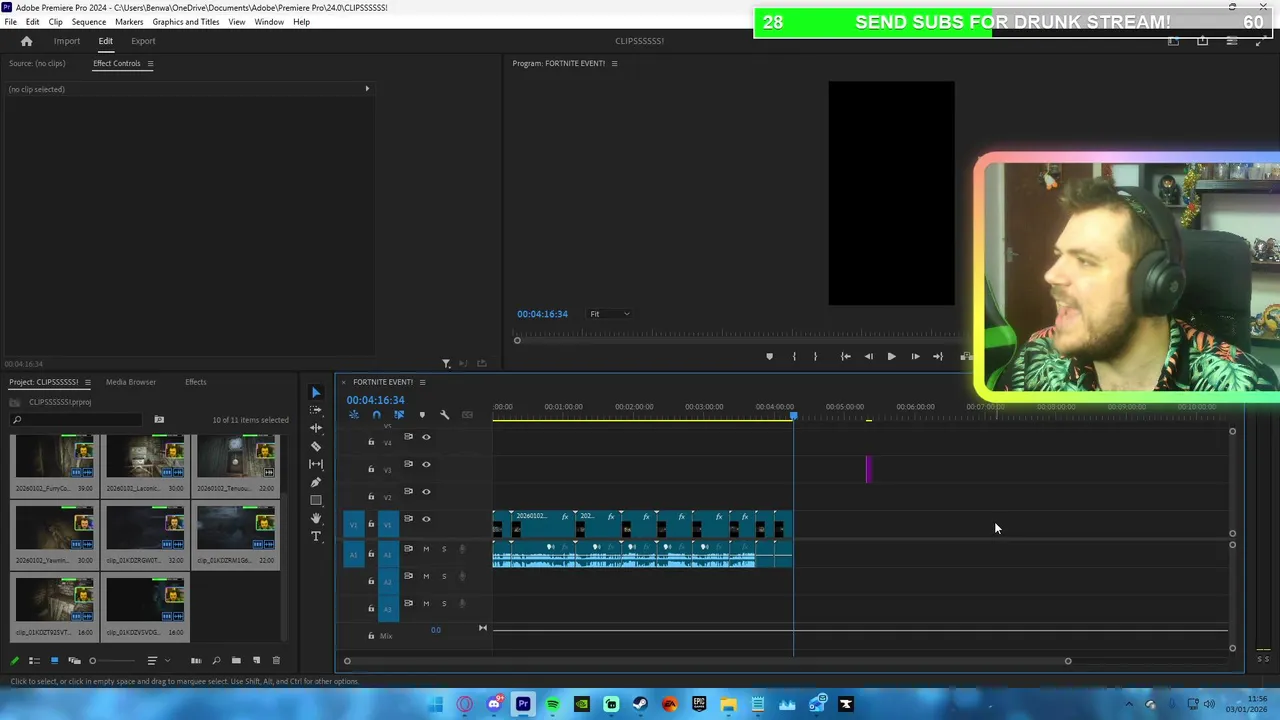The width and height of the screenshot is (1280, 720).
Task: Step forward one frame
Action: click(x=915, y=356)
